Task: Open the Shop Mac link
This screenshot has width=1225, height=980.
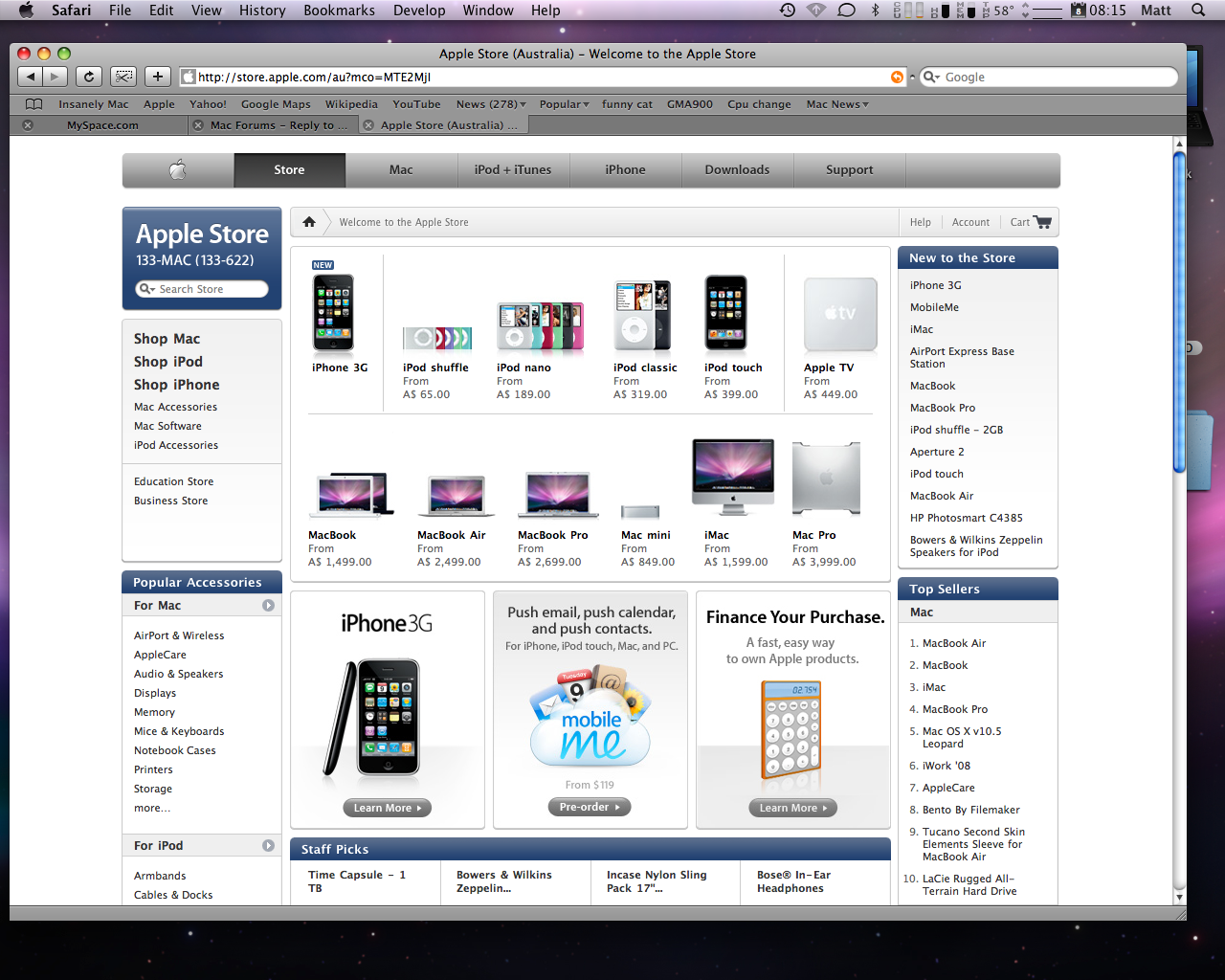Action: 167,339
